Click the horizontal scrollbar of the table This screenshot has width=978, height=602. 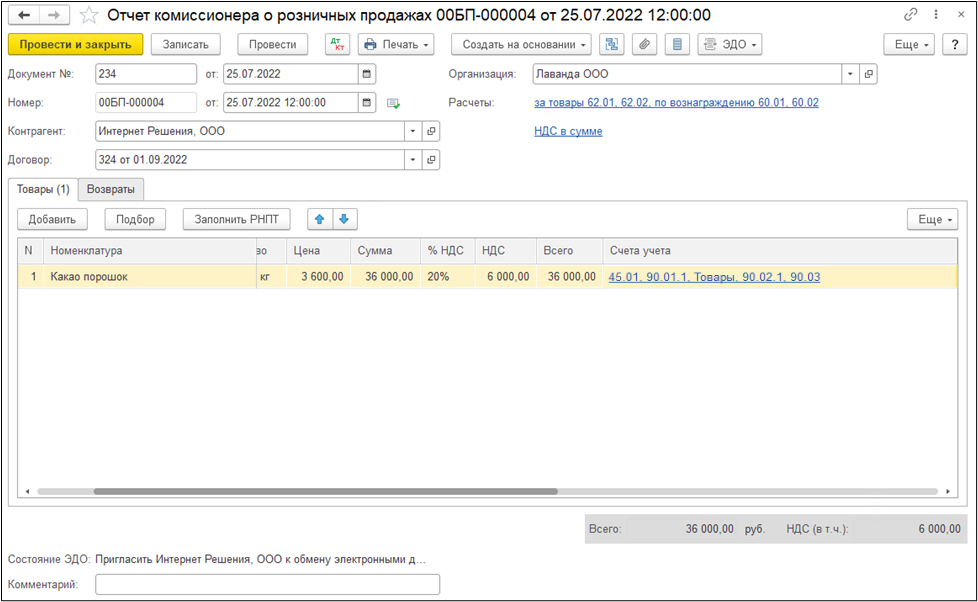tap(326, 492)
